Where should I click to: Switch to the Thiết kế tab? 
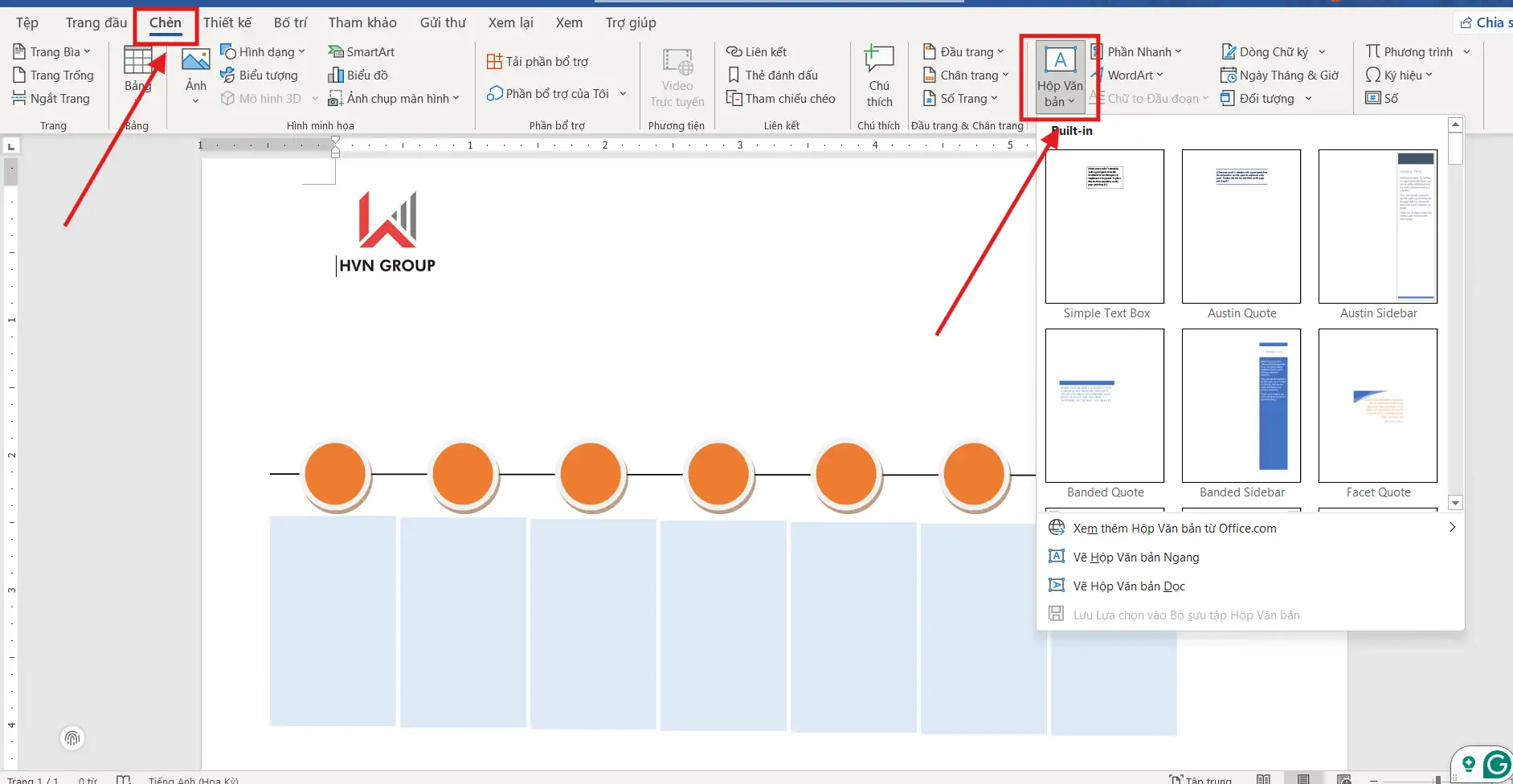pos(227,22)
